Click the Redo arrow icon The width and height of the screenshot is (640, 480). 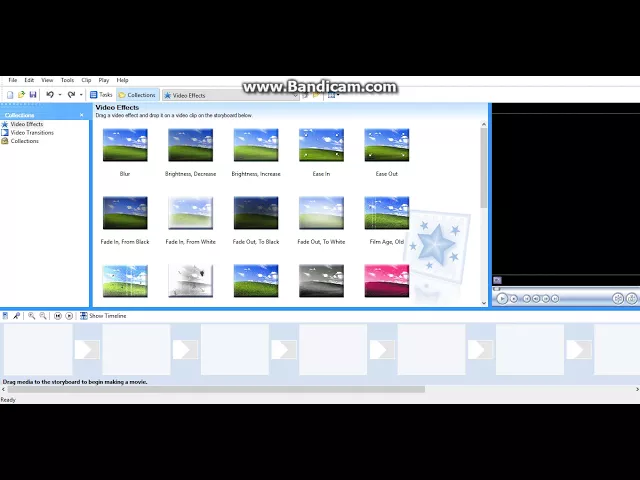(71, 95)
